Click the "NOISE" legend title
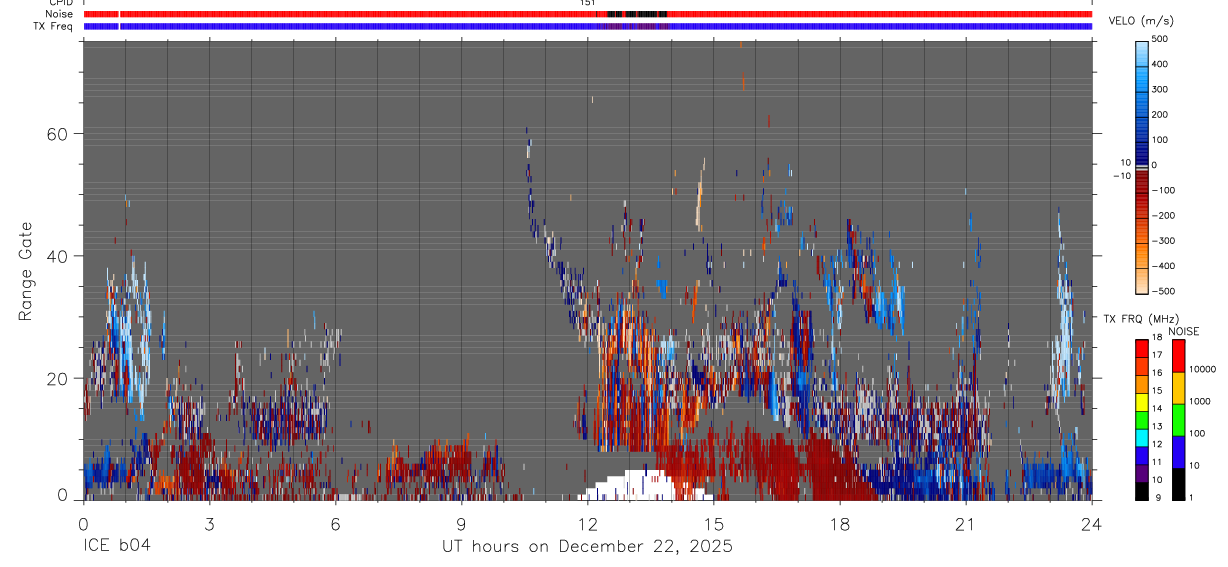This screenshot has width=1228, height=567. coord(1184,331)
